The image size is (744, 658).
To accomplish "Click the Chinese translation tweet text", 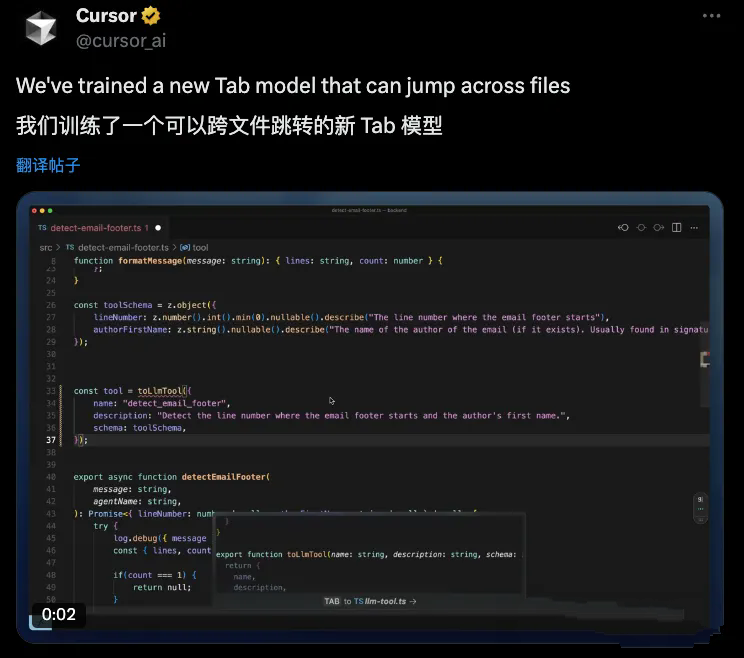I will point(229,126).
